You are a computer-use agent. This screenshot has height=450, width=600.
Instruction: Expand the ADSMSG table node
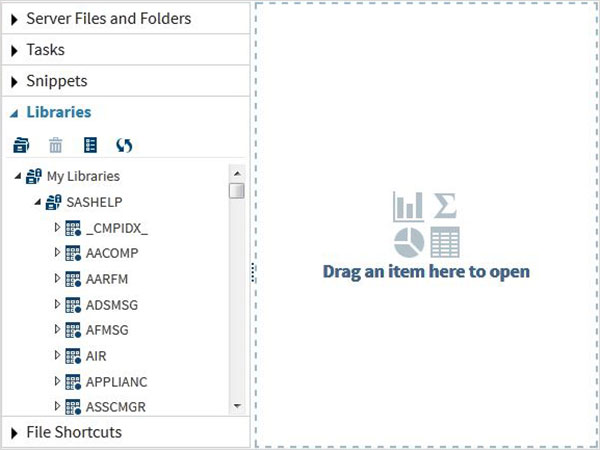tap(57, 304)
